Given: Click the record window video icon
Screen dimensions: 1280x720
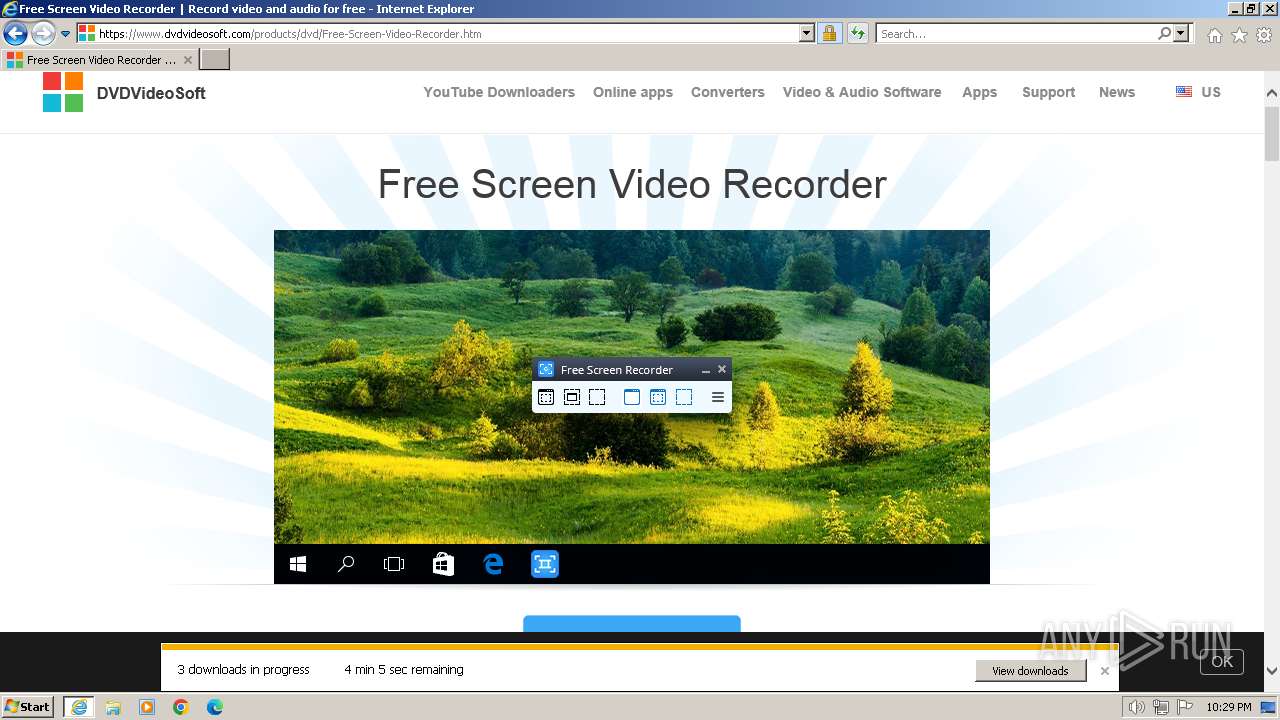Looking at the screenshot, I should click(x=658, y=398).
